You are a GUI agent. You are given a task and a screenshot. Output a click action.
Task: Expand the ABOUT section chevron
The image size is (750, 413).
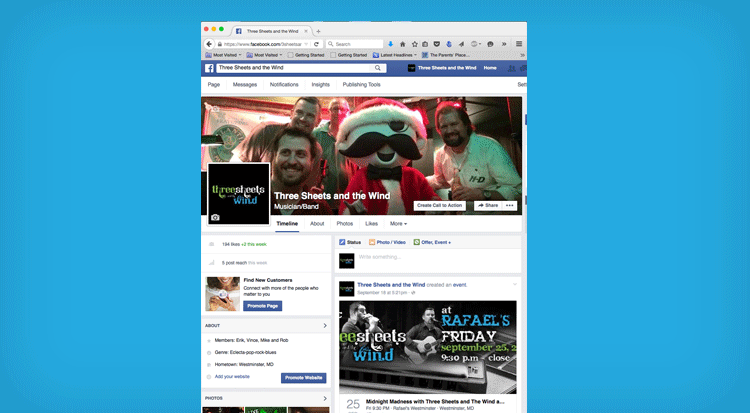point(325,325)
